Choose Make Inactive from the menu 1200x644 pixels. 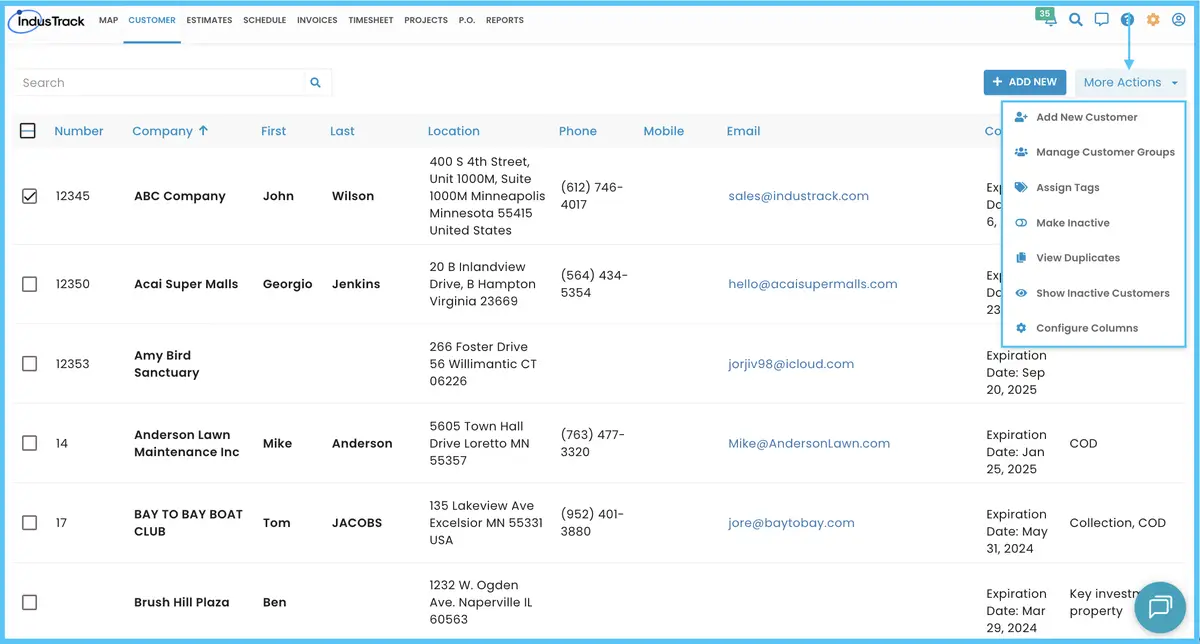pyautogui.click(x=1073, y=223)
